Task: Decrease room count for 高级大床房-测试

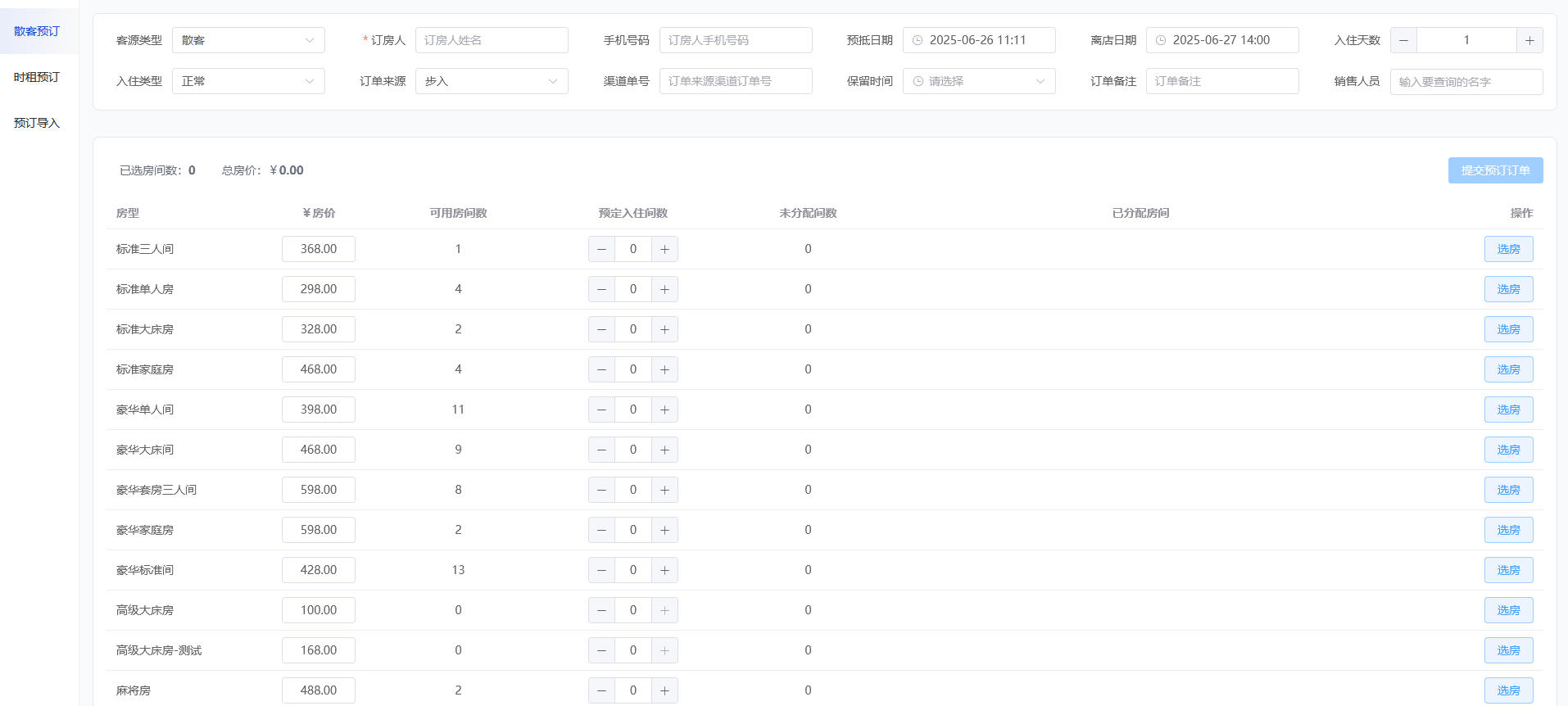Action: click(601, 650)
